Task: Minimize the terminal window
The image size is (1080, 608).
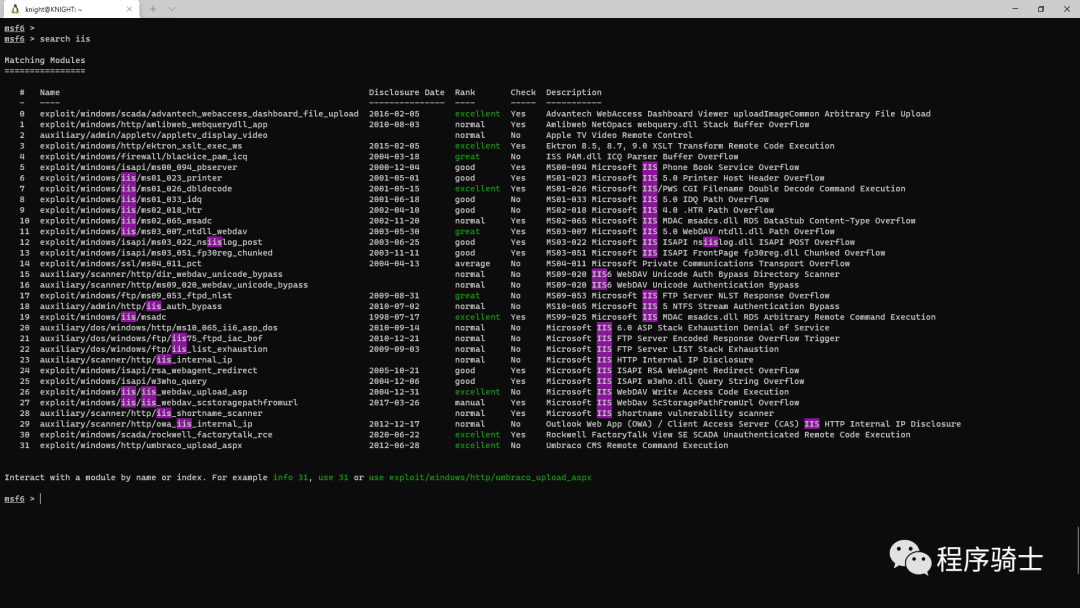Action: 1010,9
